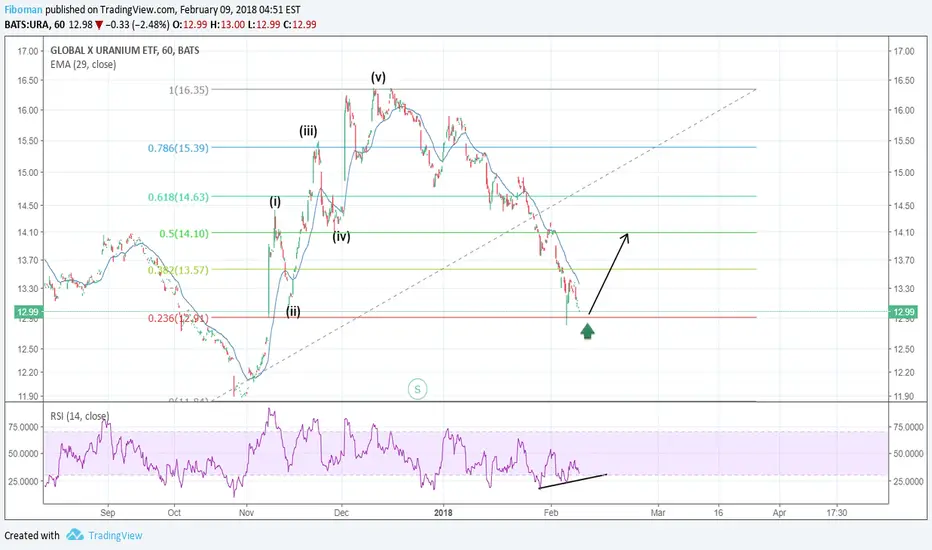The image size is (932, 550).
Task: Click the Nov label on the time axis
Action: [x=246, y=513]
